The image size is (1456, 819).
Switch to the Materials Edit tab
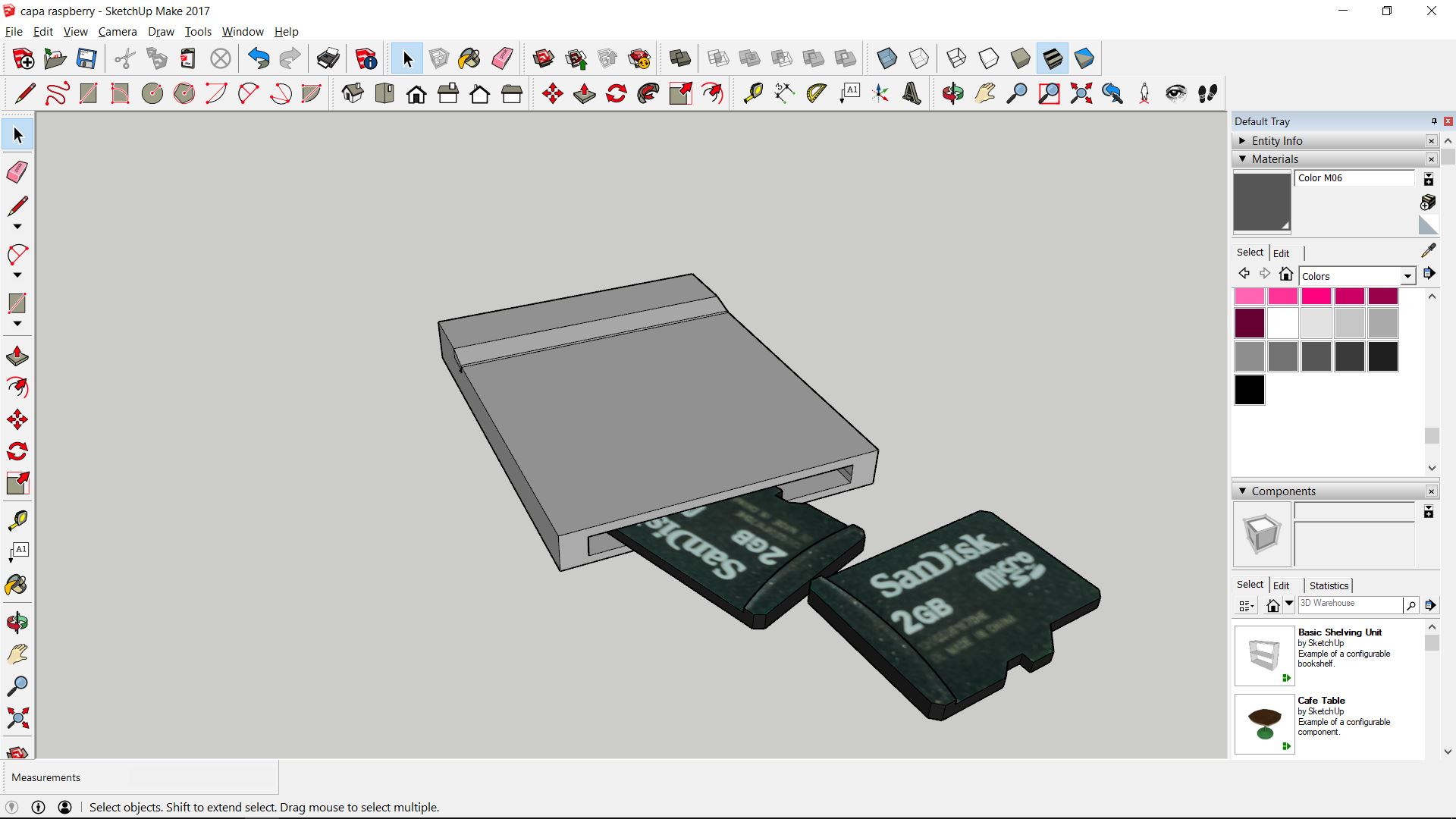pos(1281,253)
